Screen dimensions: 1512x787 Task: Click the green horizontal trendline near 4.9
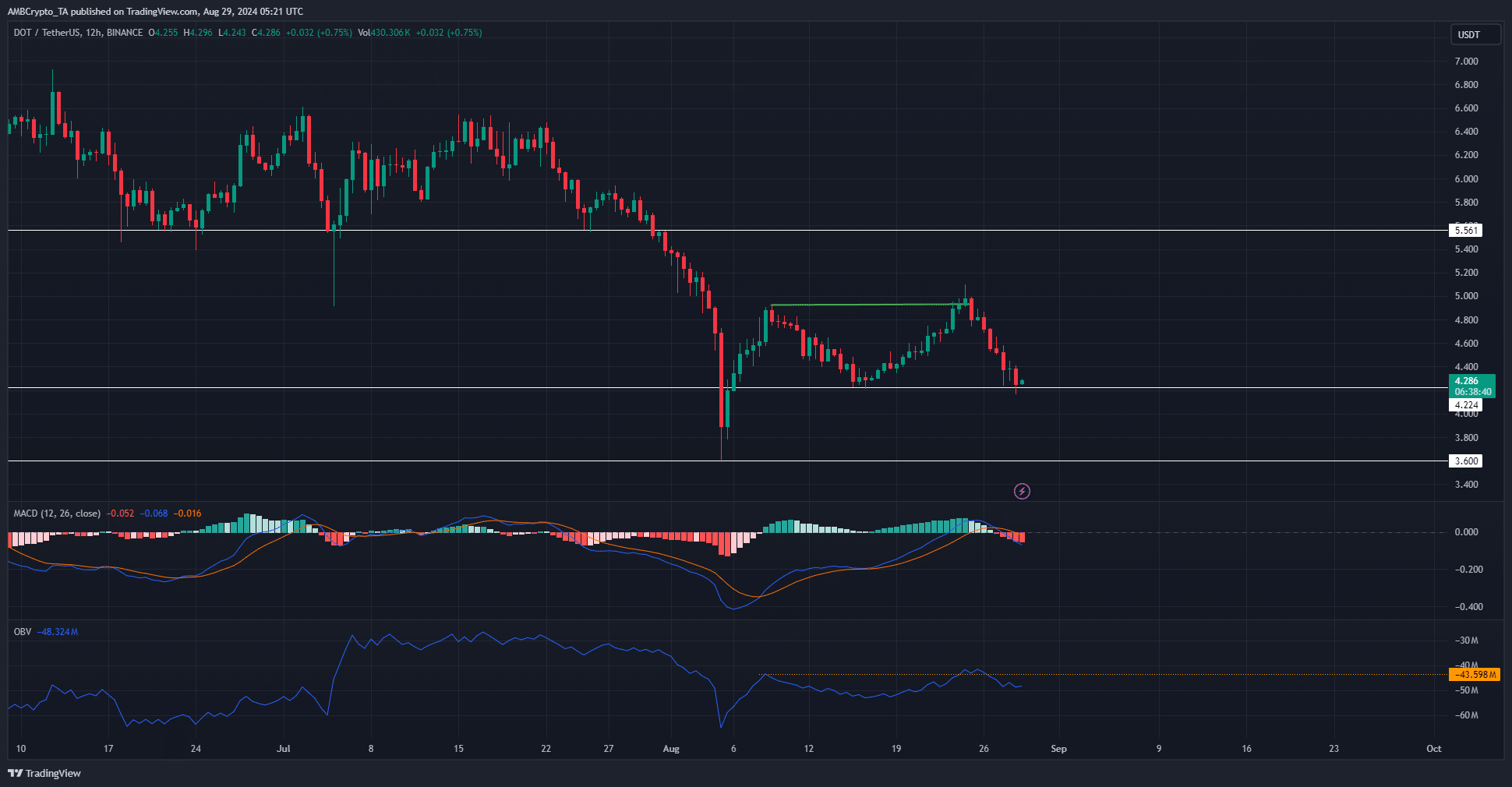[869, 305]
